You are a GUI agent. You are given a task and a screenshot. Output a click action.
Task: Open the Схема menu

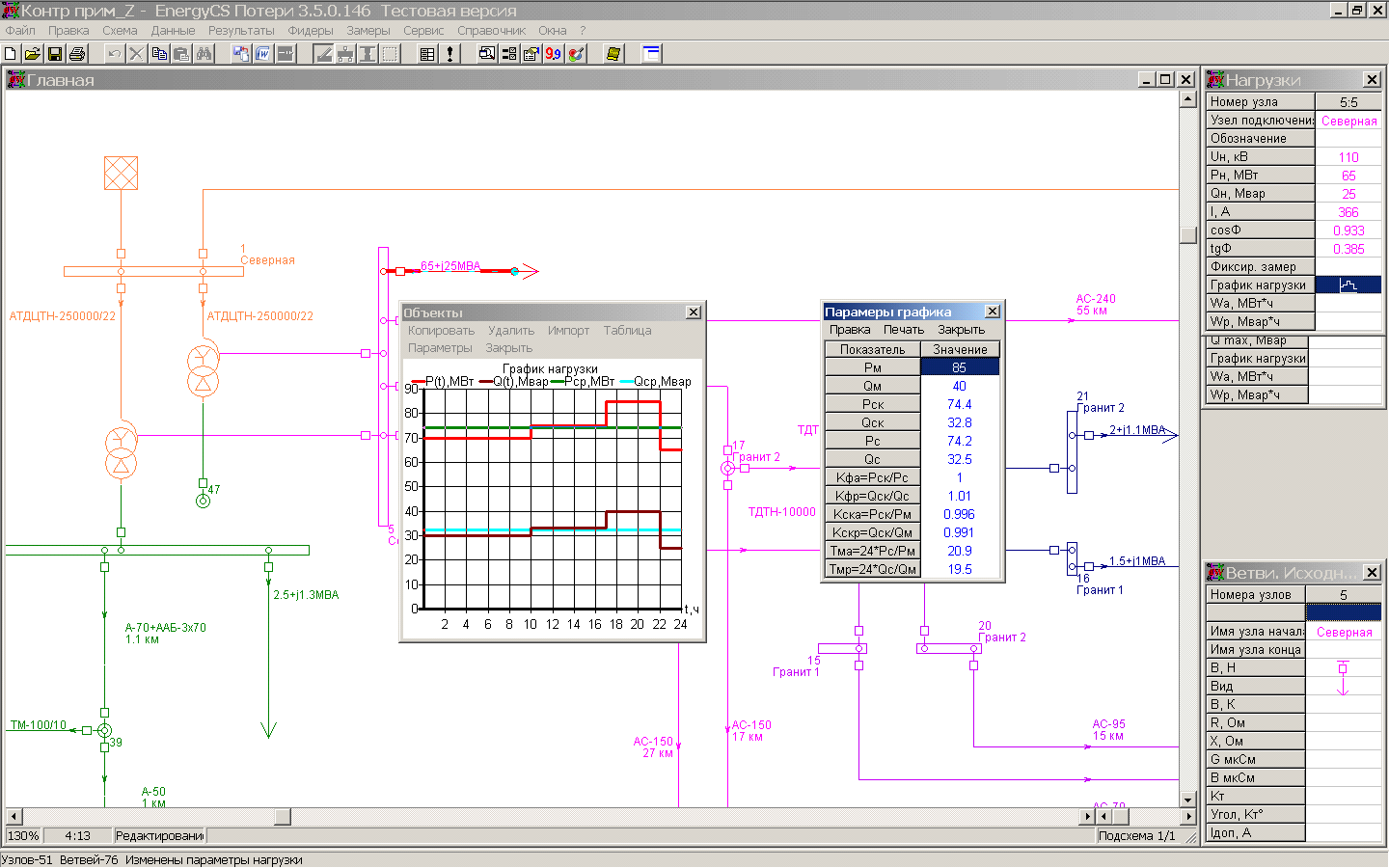pos(120,31)
